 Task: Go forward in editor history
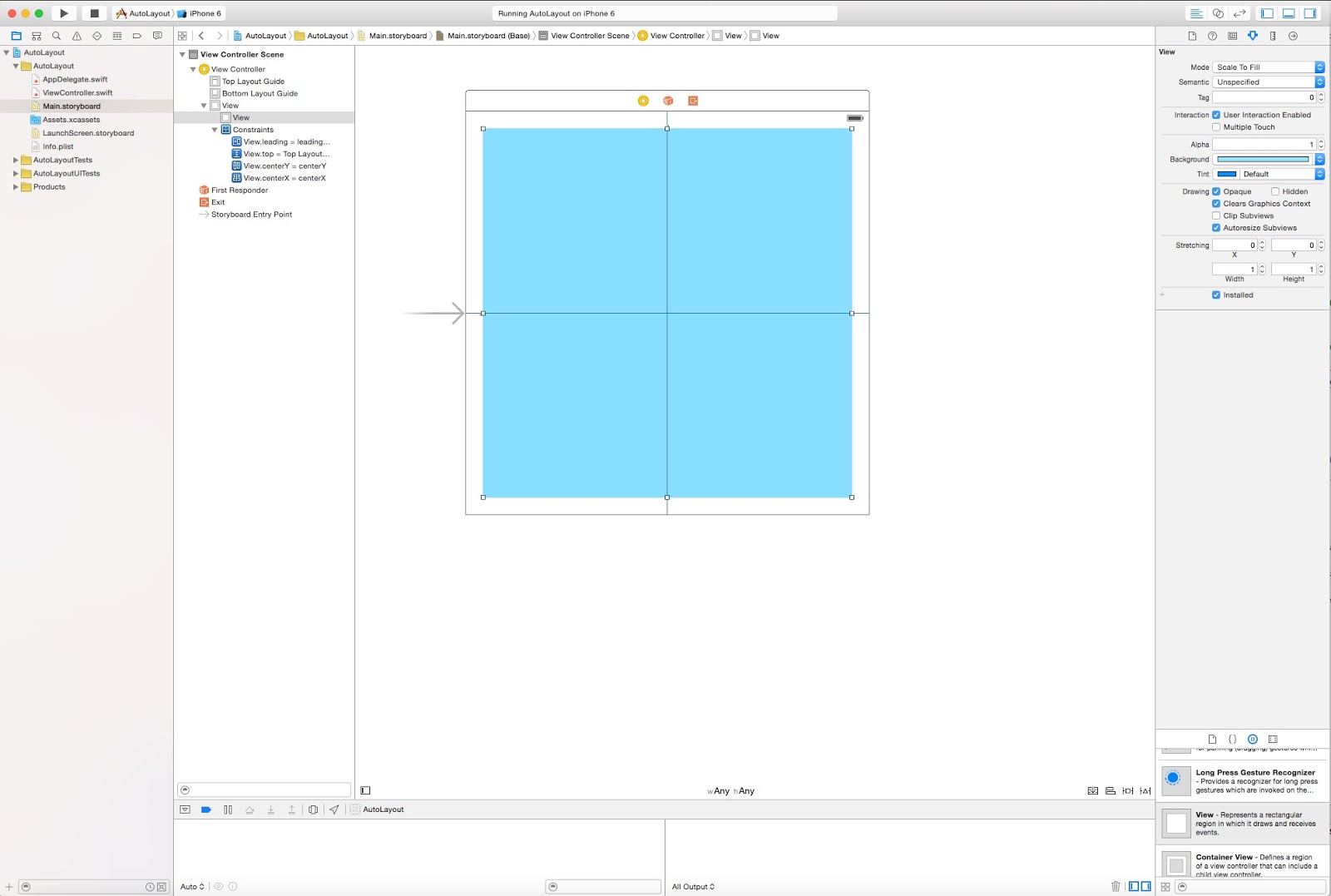coord(220,36)
